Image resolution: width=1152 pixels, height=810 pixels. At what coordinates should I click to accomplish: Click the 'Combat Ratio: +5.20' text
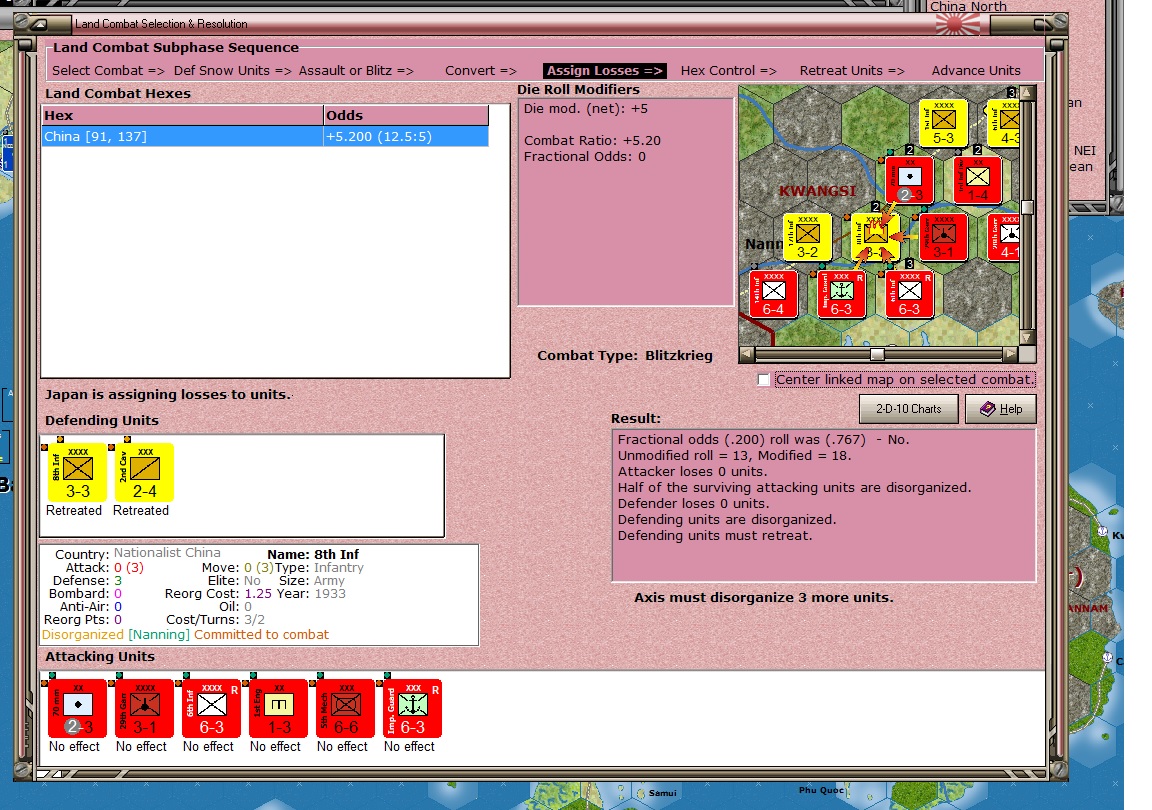click(592, 140)
